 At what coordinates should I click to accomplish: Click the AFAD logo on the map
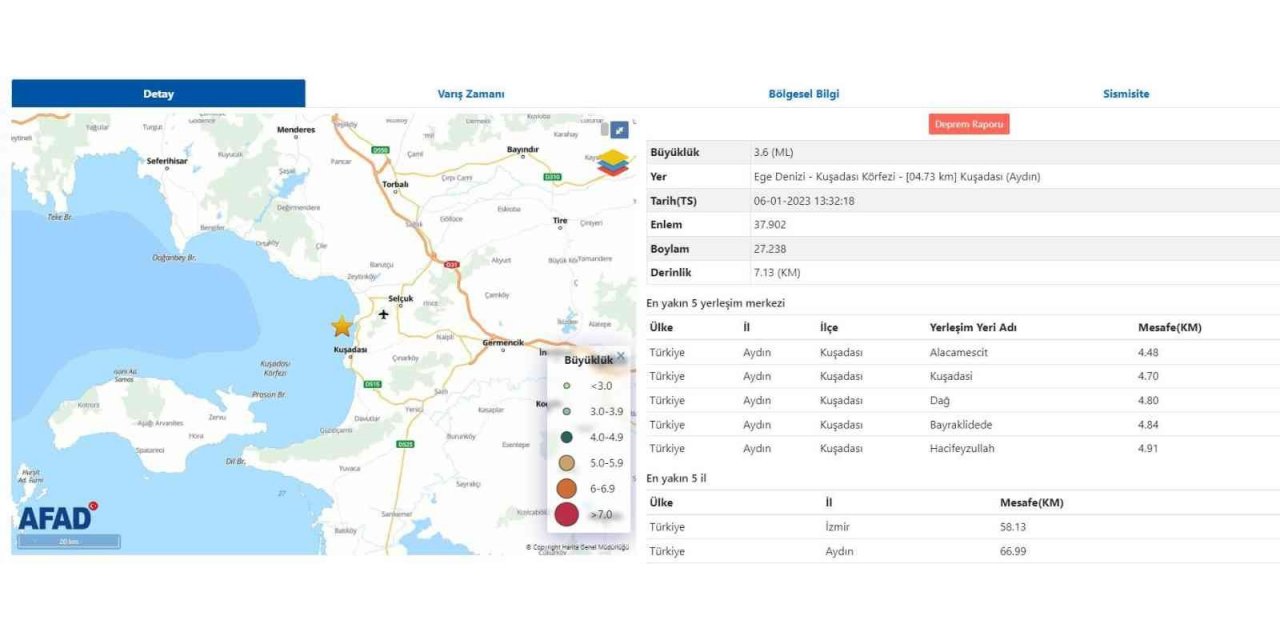tap(58, 517)
